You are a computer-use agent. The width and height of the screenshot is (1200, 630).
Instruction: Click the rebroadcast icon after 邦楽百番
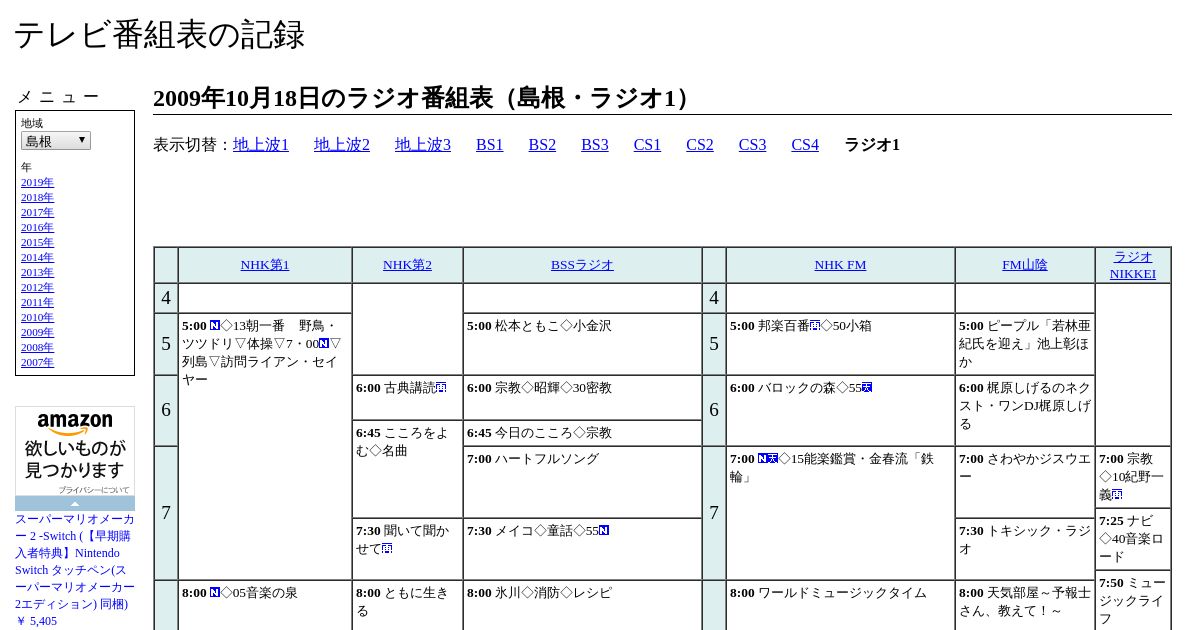coord(815,326)
